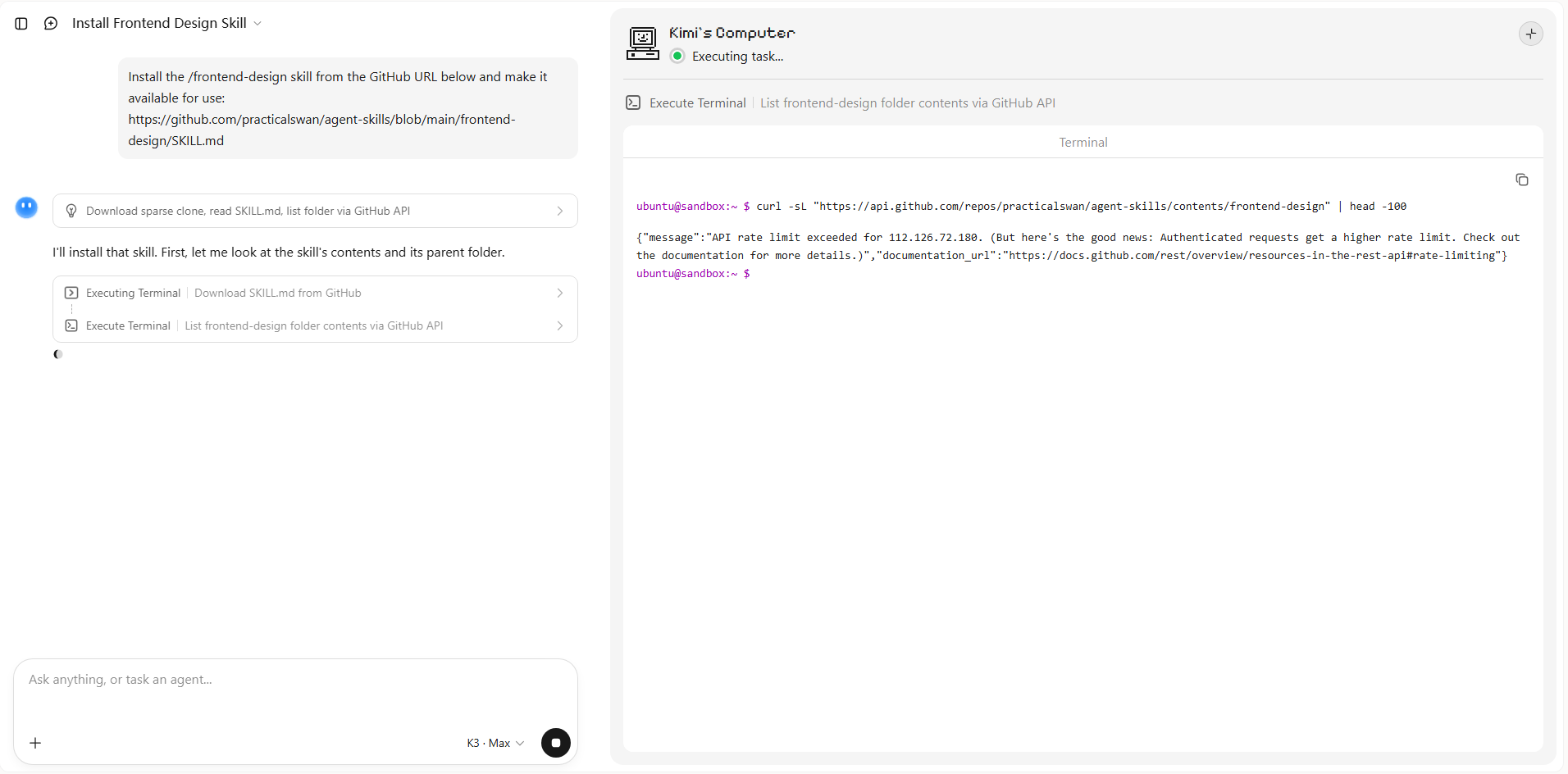Screen dimensions: 1568x774
Task: Start a new chat with plus-bubble icon
Action: click(x=51, y=24)
